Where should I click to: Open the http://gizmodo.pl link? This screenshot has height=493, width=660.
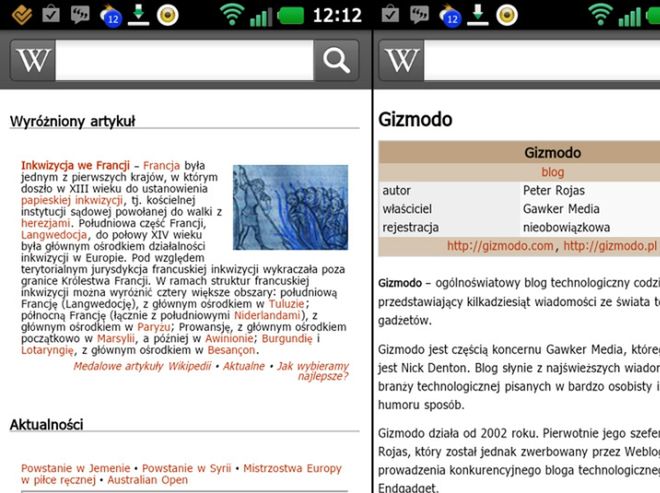coord(610,246)
